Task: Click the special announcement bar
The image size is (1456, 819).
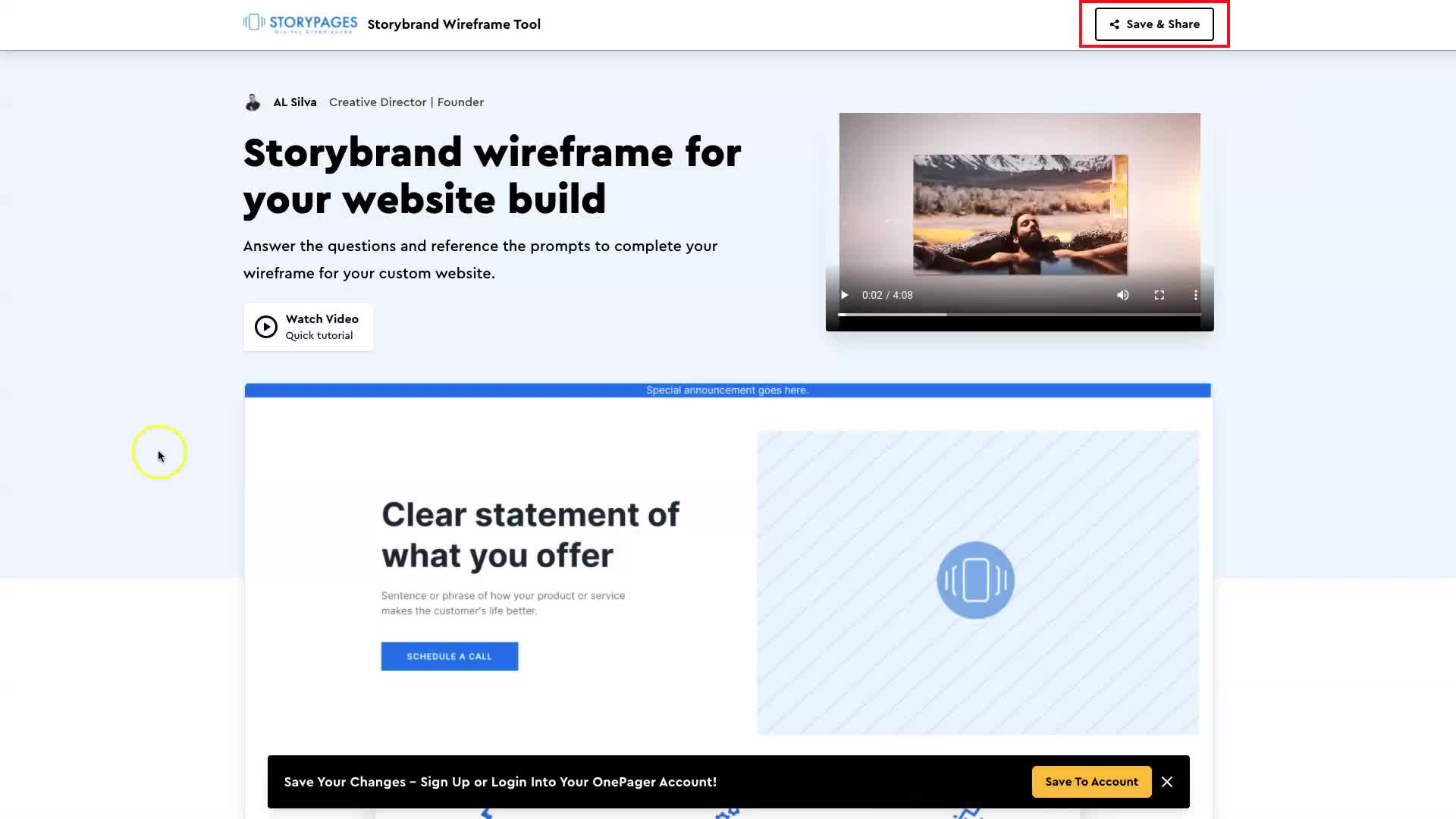Action: (727, 391)
